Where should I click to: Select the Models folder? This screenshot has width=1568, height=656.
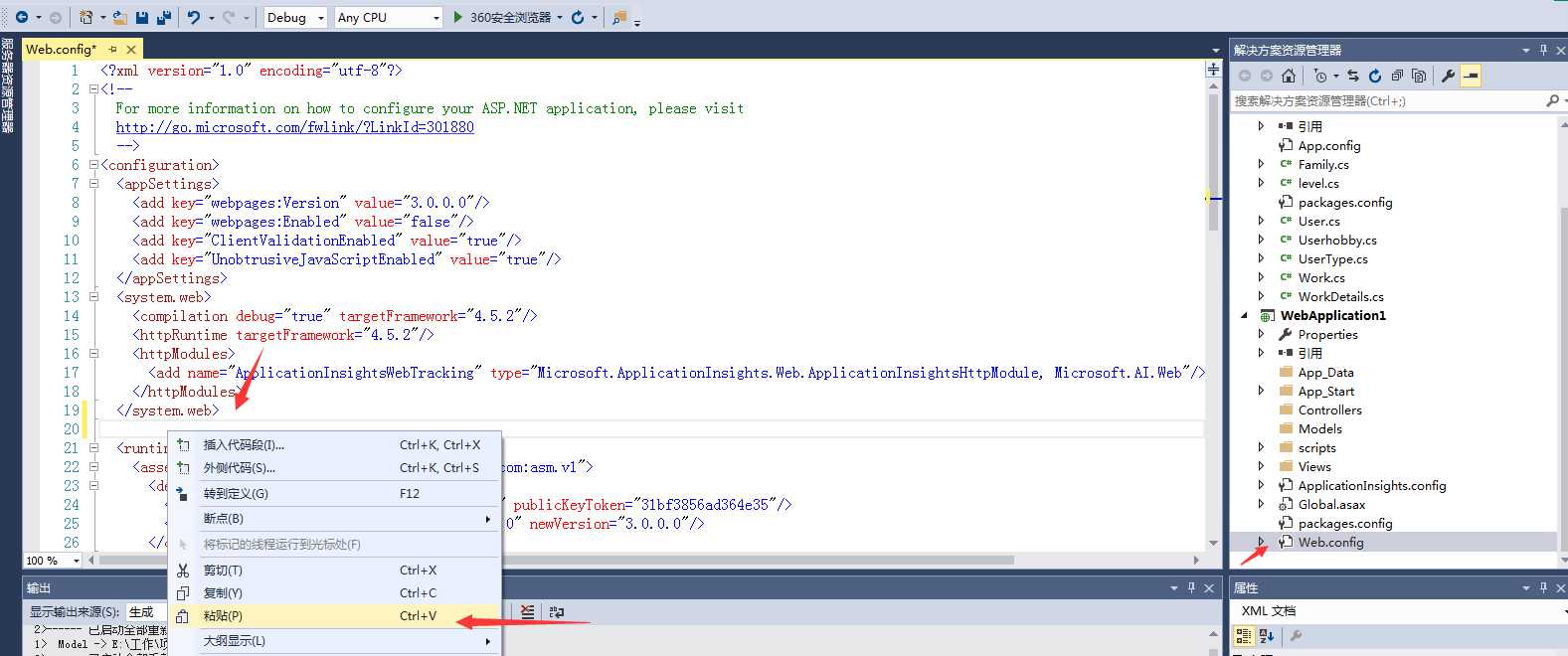(x=1319, y=429)
